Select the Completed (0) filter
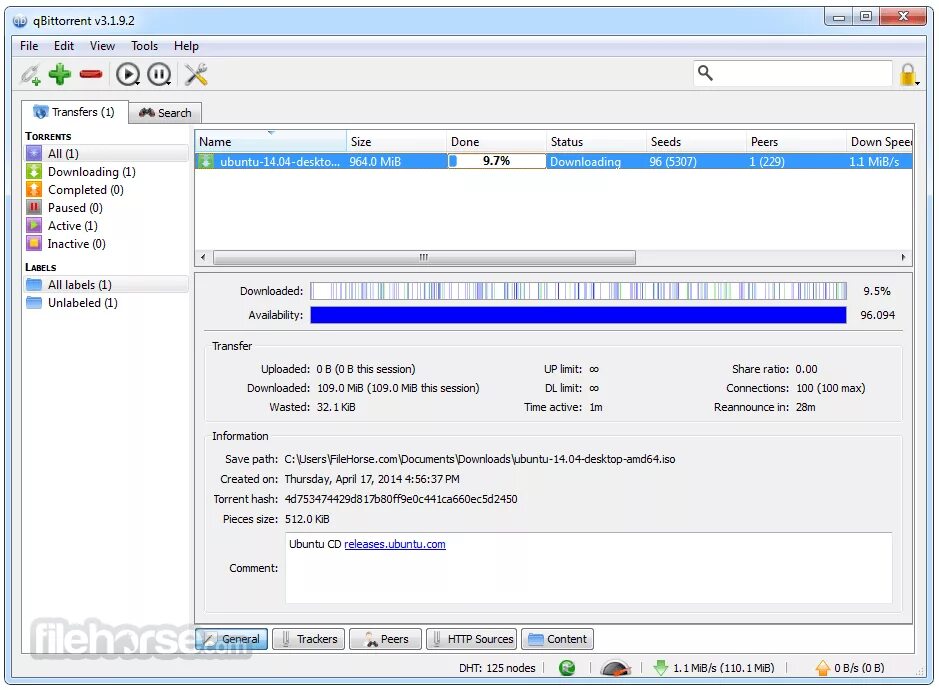This screenshot has width=939, height=690. coord(107,190)
